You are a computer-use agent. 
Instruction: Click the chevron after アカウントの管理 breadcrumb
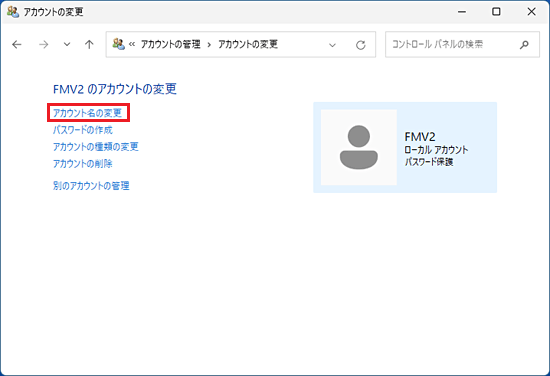[x=209, y=45]
